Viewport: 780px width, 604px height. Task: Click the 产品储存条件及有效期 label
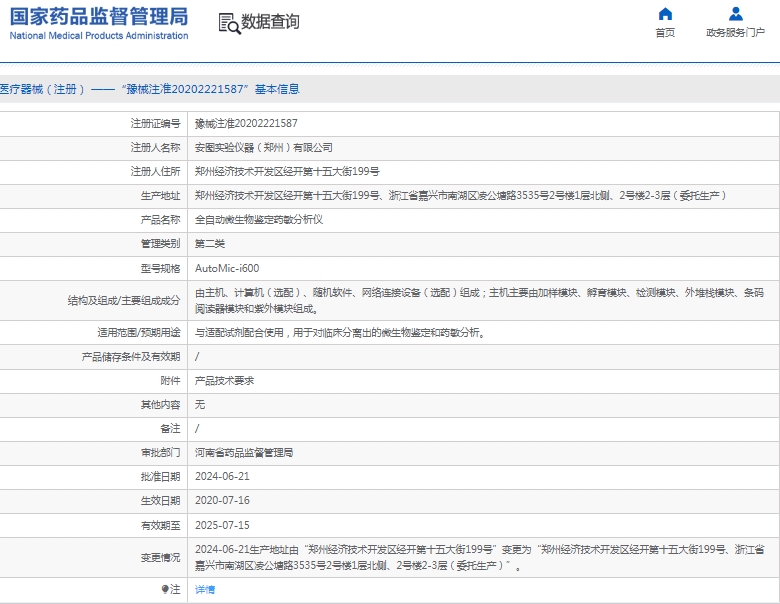click(131, 357)
